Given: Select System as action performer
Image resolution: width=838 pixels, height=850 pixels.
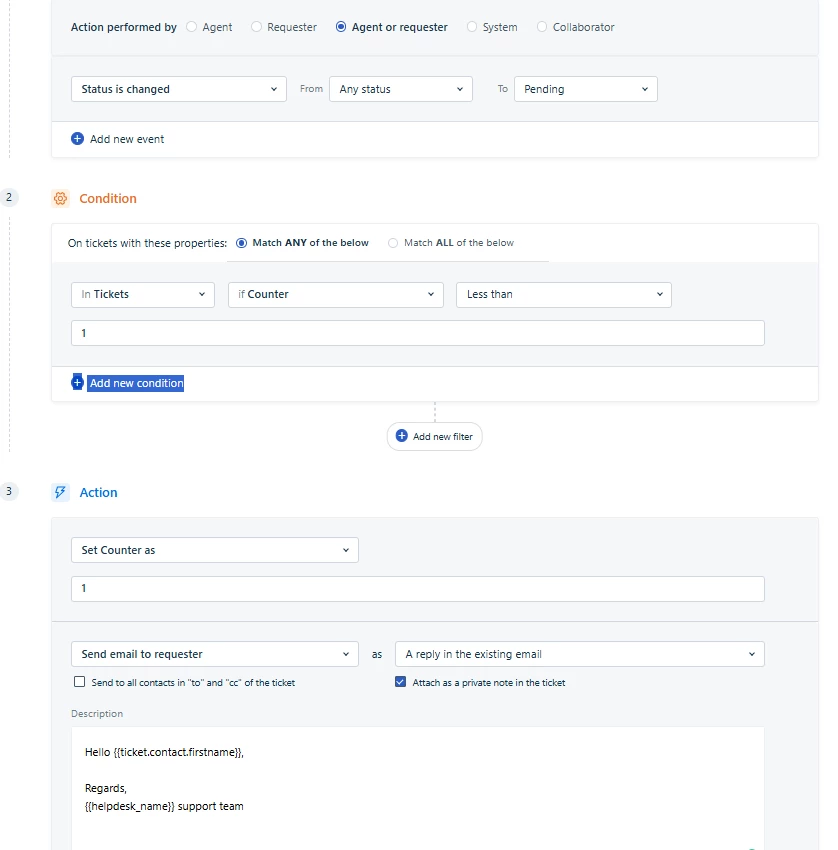Looking at the screenshot, I should coord(472,27).
